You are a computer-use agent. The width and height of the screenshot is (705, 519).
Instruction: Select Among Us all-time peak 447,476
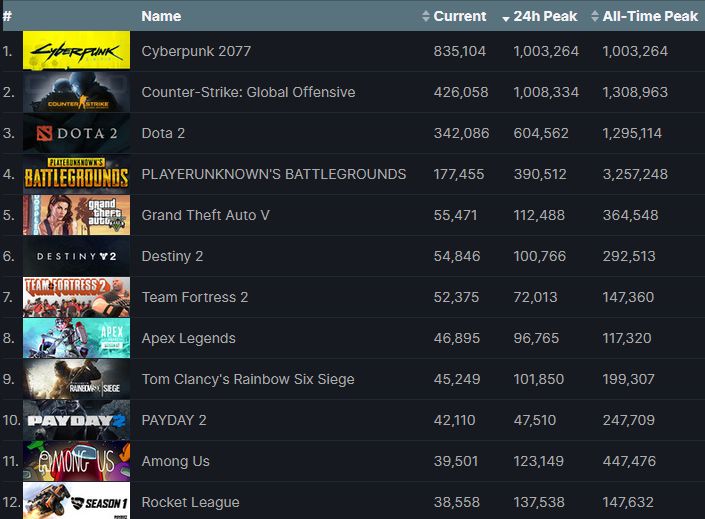[629, 461]
